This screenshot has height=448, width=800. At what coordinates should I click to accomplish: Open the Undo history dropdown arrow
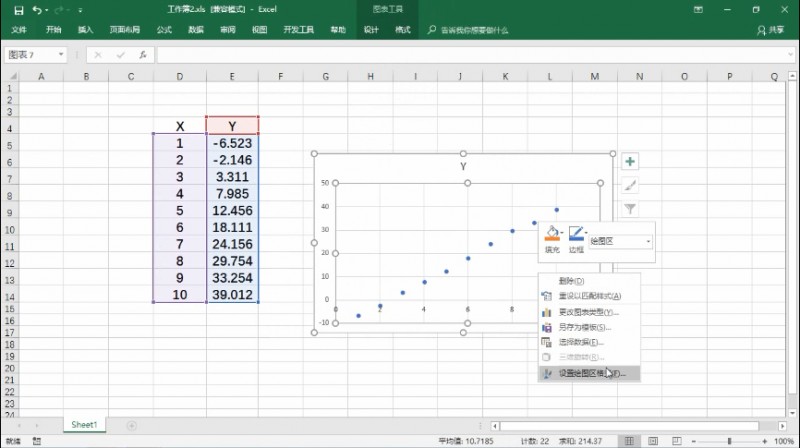tap(46, 10)
